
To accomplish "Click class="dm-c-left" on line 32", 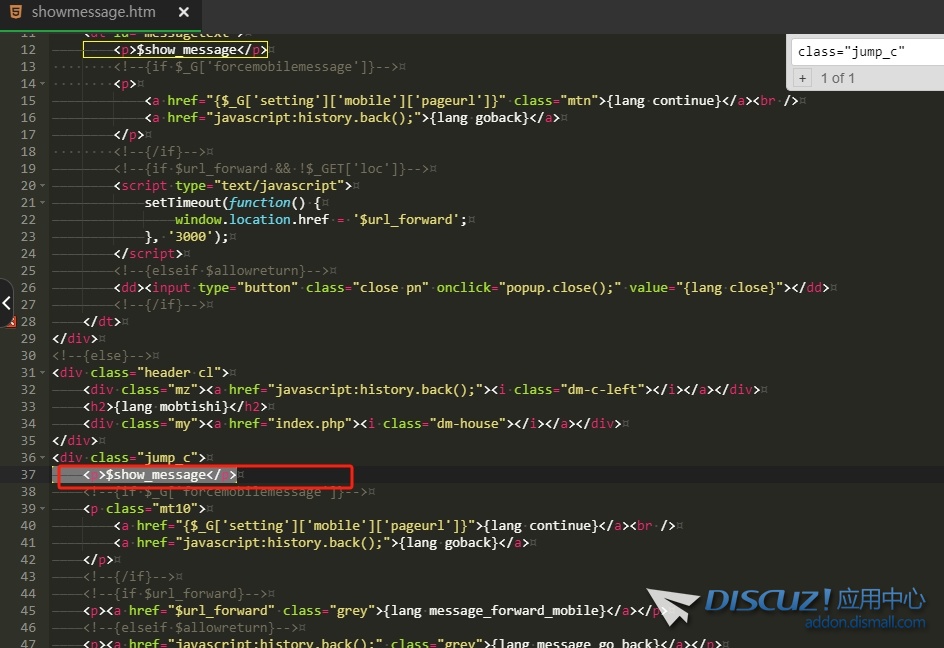I will click(579, 390).
